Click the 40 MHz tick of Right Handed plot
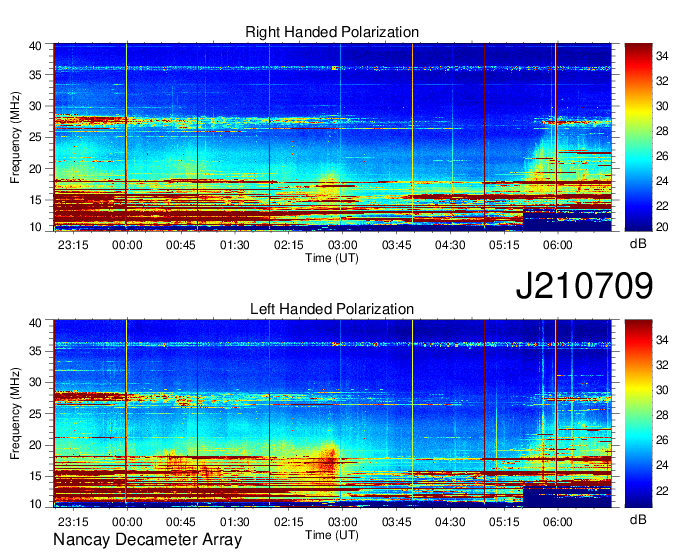680x552 pixels. tap(35, 46)
